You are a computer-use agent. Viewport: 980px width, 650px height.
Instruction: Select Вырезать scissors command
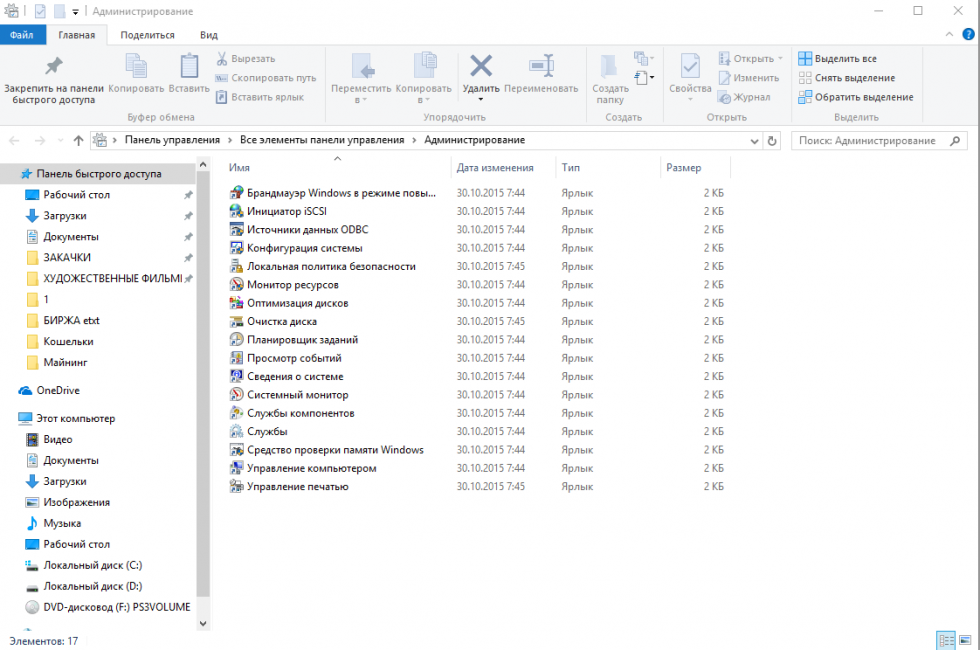click(x=246, y=59)
